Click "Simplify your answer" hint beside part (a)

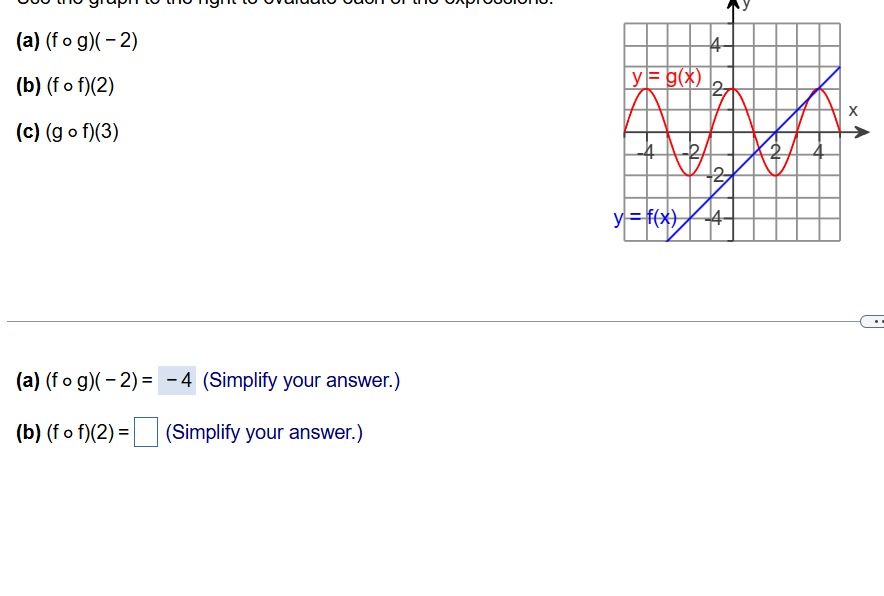302,381
